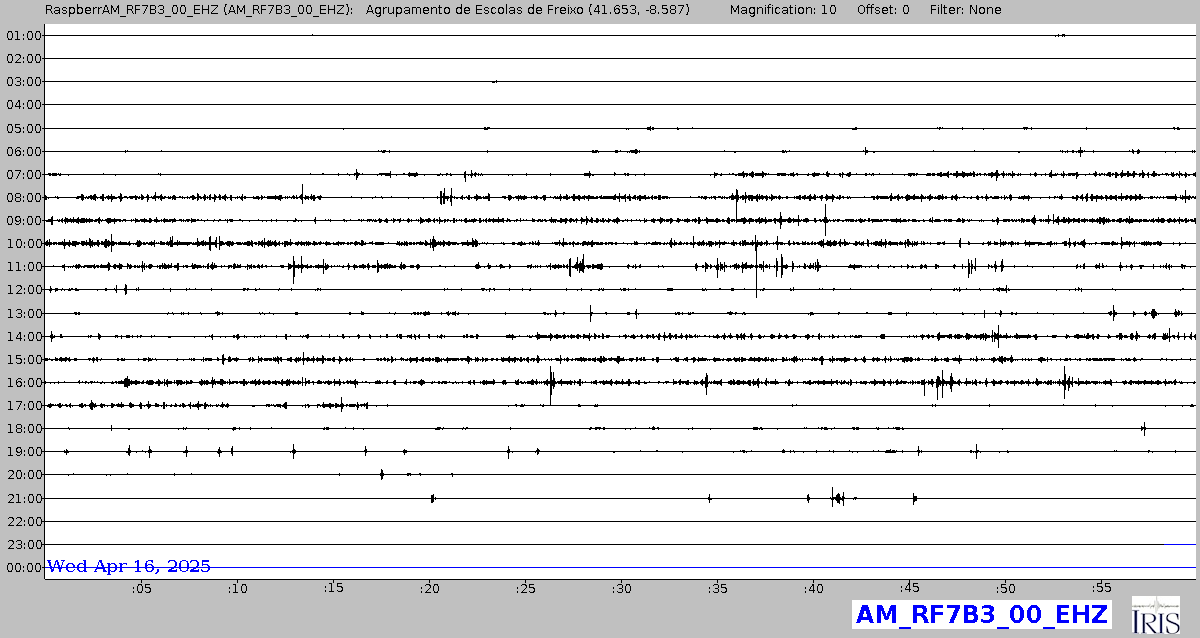Screen dimensions: 1200x638
Task: Click the :25 minute axis tick label
Action: pos(525,589)
